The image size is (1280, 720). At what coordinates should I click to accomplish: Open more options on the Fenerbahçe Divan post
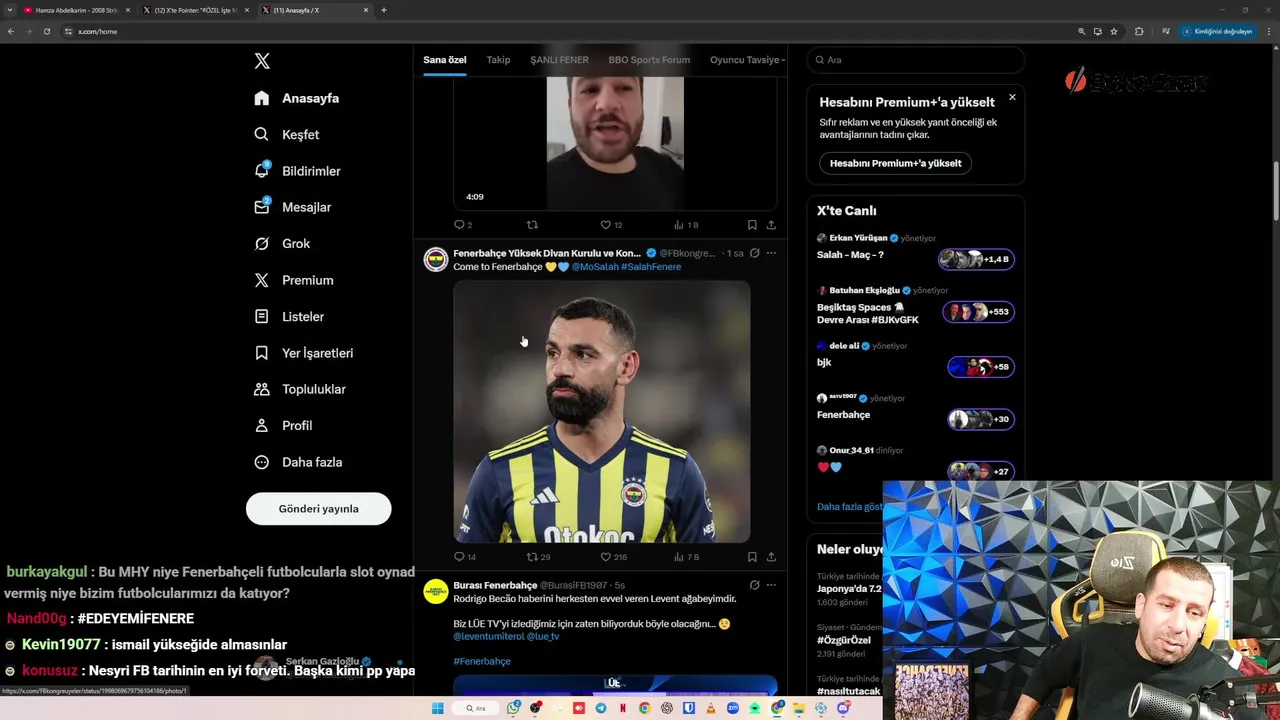pos(771,253)
